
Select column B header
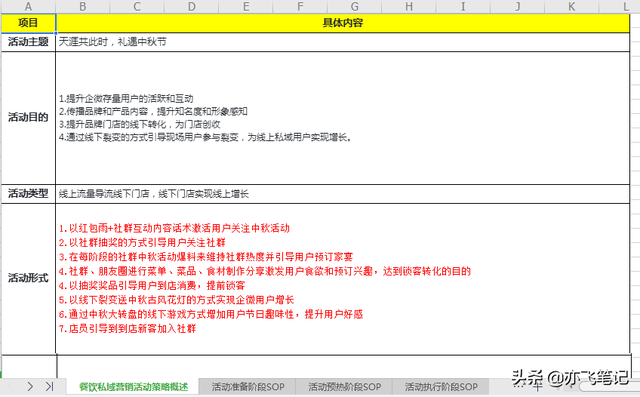(x=82, y=7)
